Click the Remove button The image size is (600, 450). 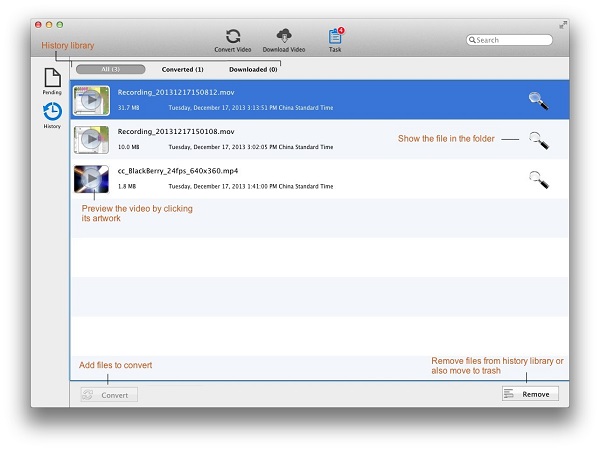click(530, 394)
